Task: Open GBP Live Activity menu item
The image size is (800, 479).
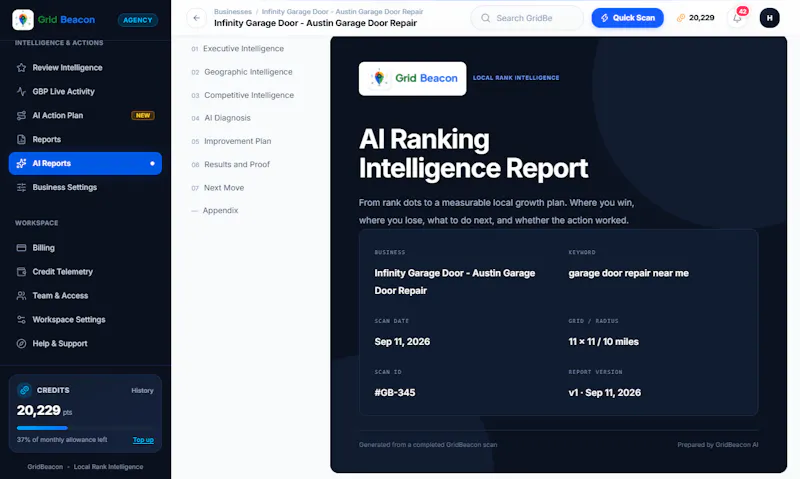Action: [85, 91]
